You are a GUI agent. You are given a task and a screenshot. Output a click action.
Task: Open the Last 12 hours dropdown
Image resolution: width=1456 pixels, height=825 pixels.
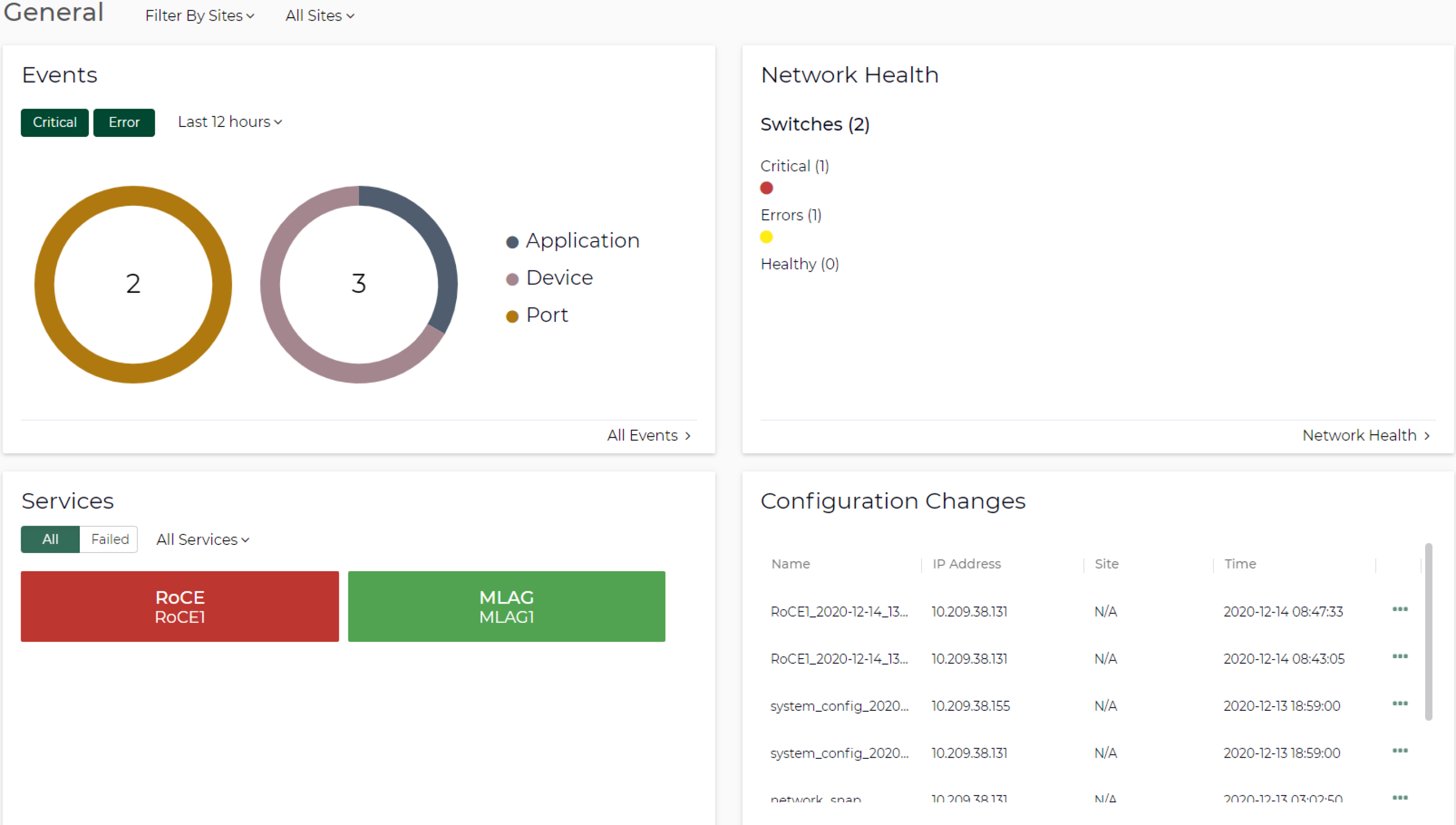tap(229, 121)
